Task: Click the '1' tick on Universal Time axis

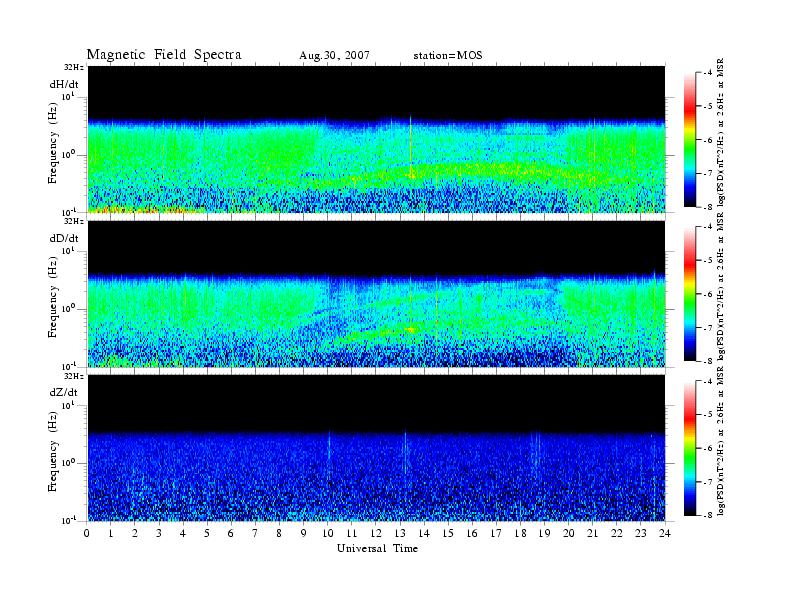Action: tap(111, 533)
